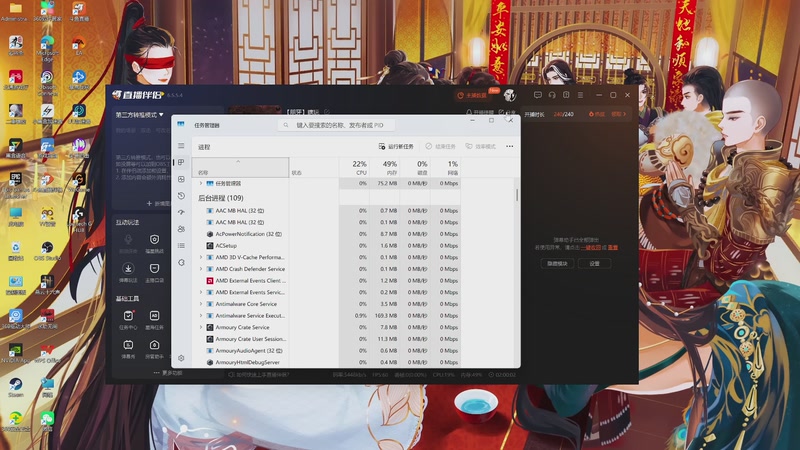Click the Efficiency mode toolbar button
Image resolution: width=800 pixels, height=450 pixels.
pyautogui.click(x=481, y=146)
